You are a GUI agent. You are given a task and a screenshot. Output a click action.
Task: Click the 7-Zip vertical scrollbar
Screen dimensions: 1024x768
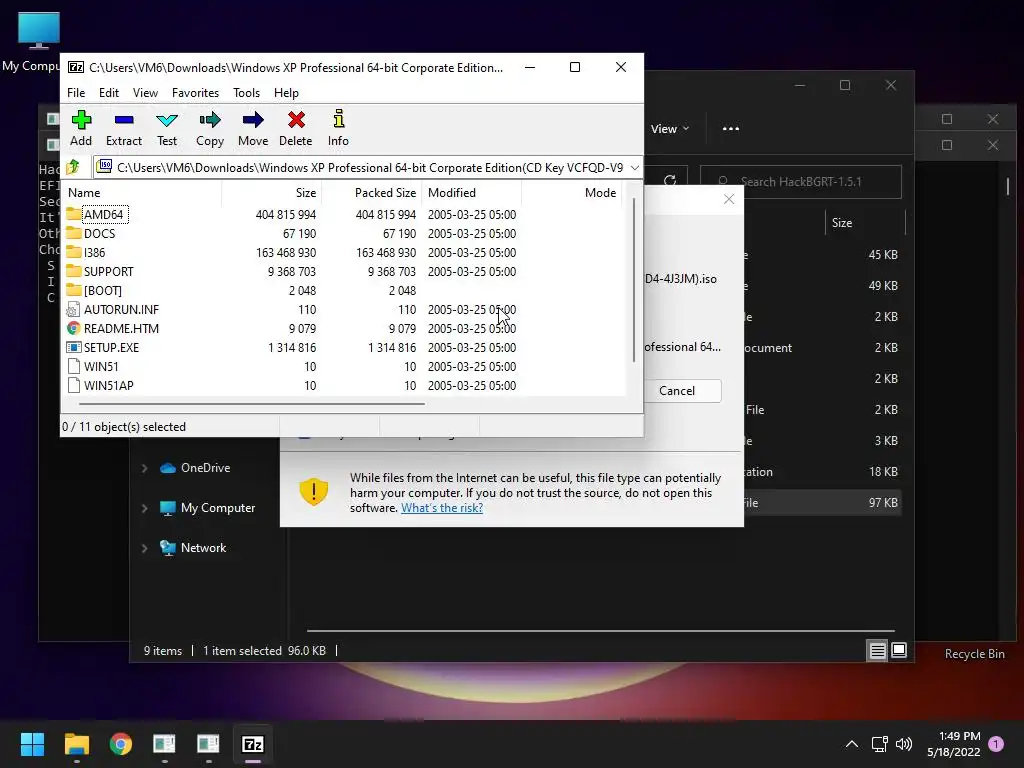point(633,280)
